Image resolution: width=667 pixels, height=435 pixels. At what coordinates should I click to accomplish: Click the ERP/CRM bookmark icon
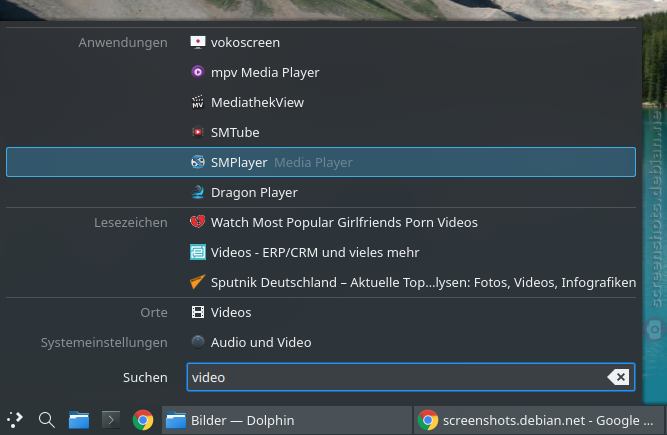(x=197, y=252)
